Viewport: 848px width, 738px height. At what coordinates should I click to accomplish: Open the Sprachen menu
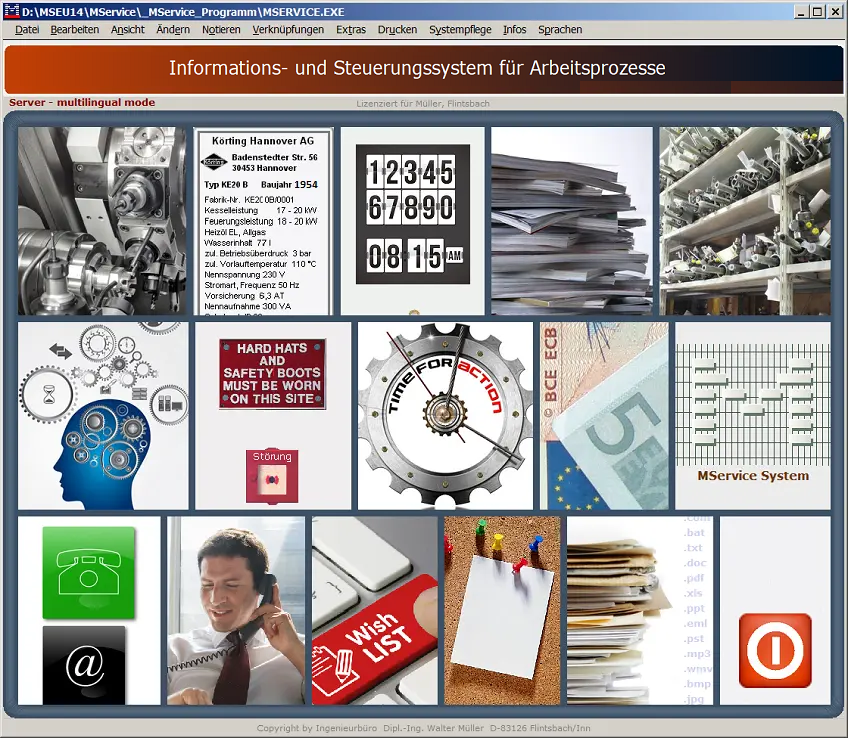[560, 30]
